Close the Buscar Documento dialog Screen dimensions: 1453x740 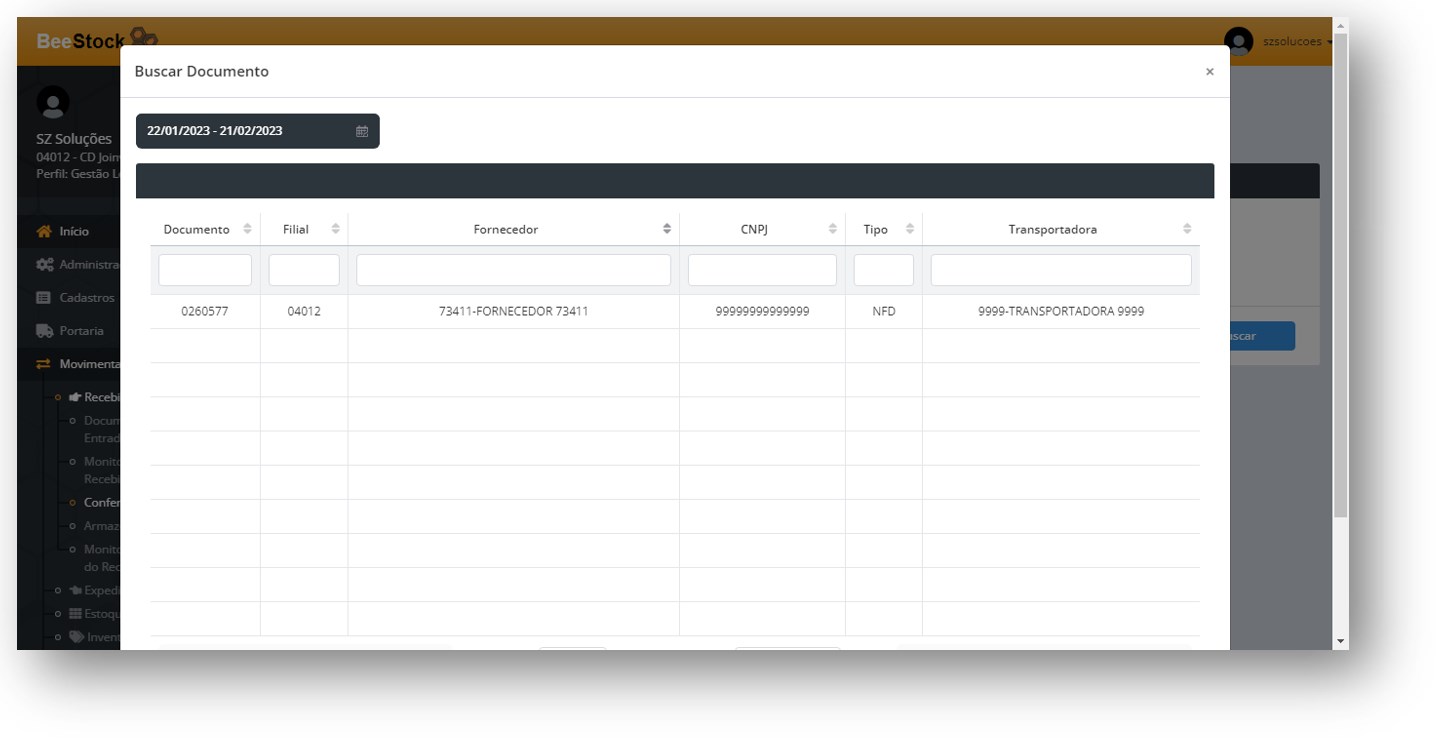pos(1209,72)
